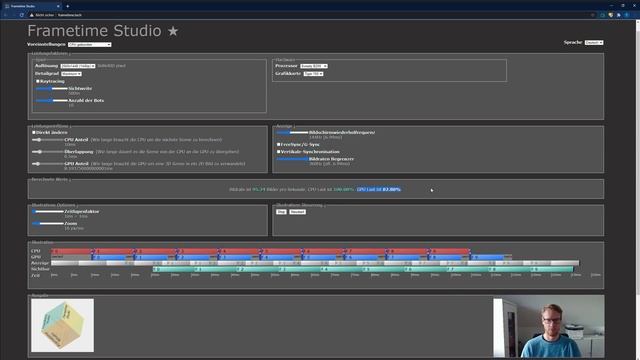Click the not-secure warning icon in the address bar
Viewport: 640px width, 360px height.
[31, 15]
